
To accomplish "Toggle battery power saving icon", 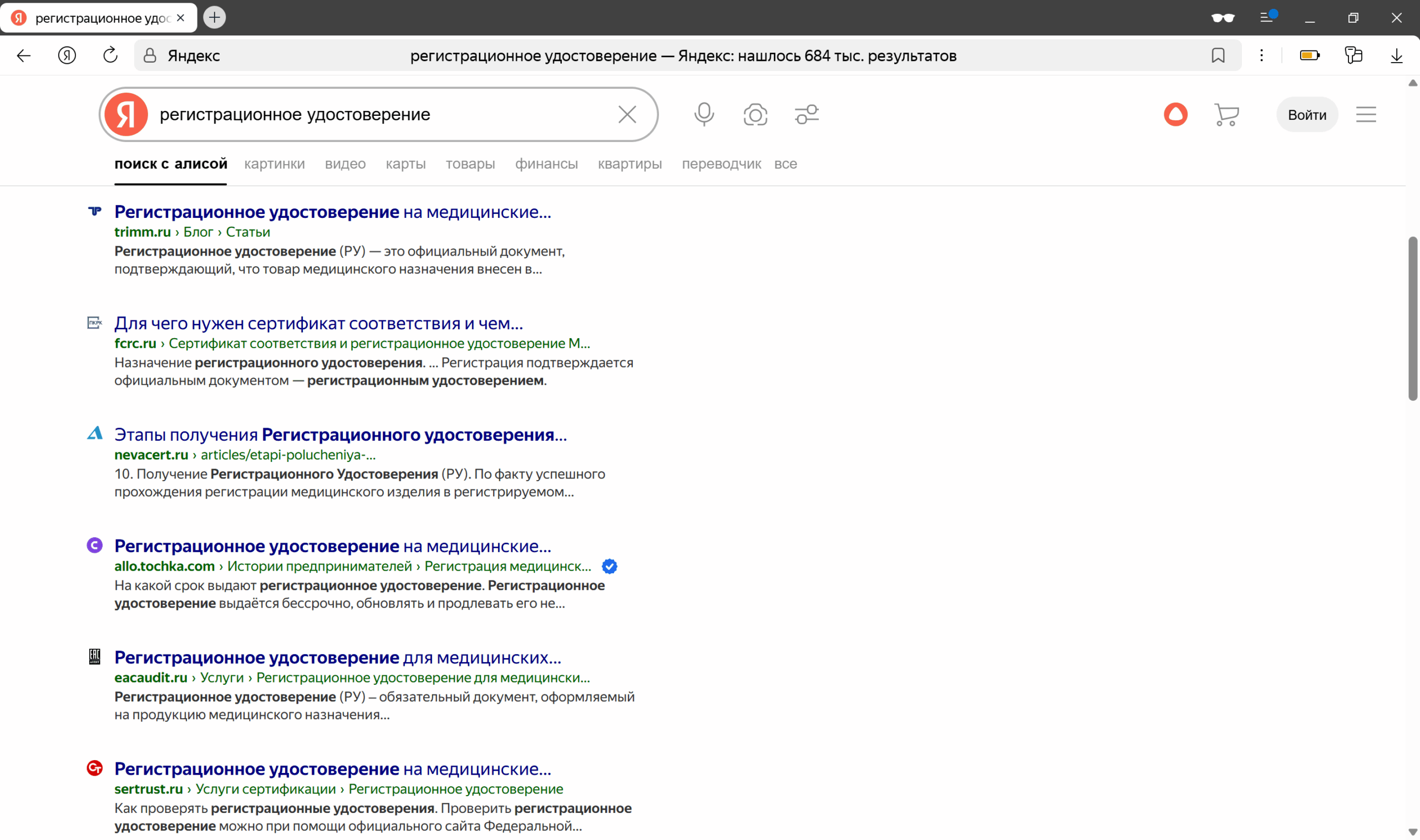I will click(x=1309, y=55).
